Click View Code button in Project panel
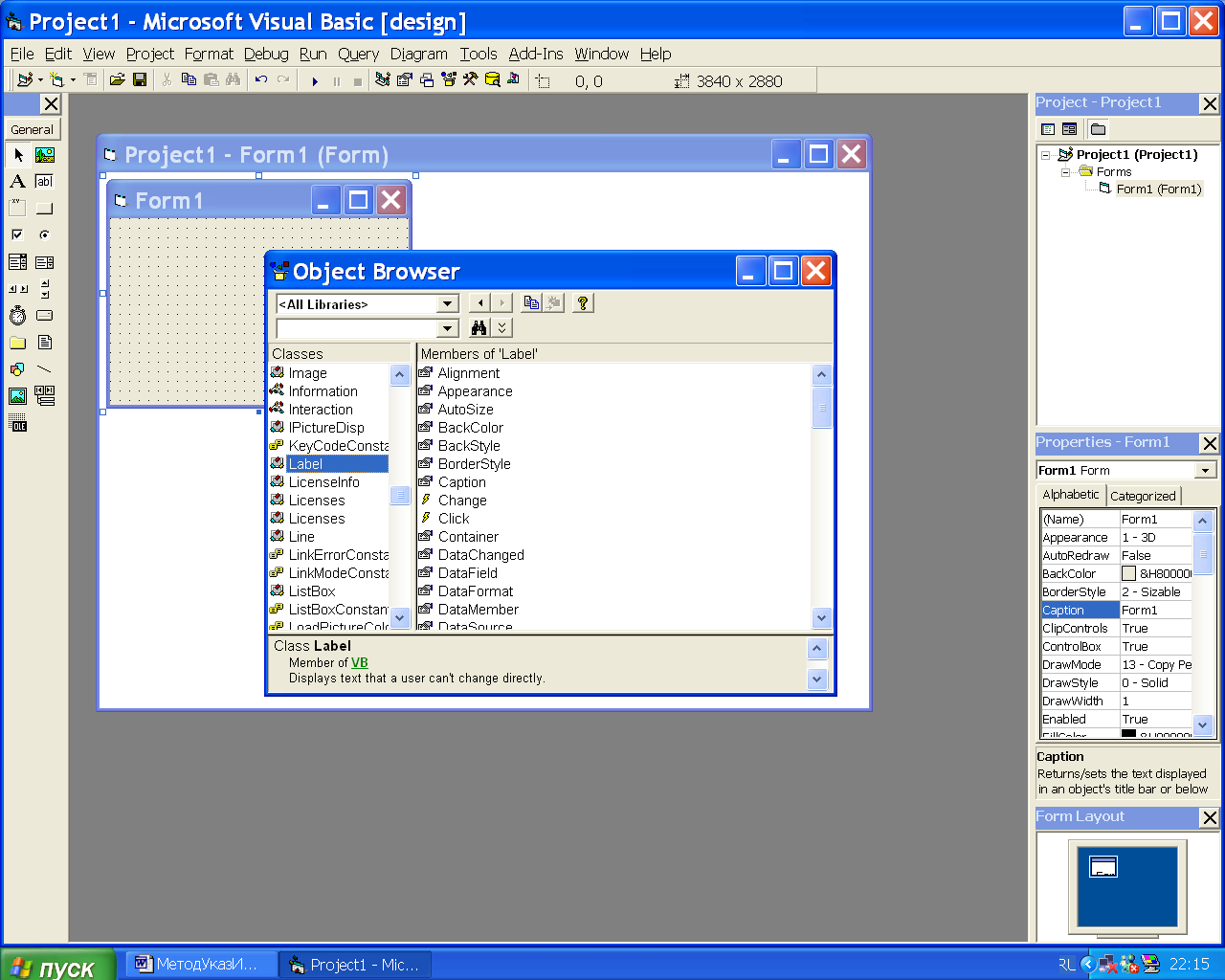The height and width of the screenshot is (980, 1225). coord(1048,128)
